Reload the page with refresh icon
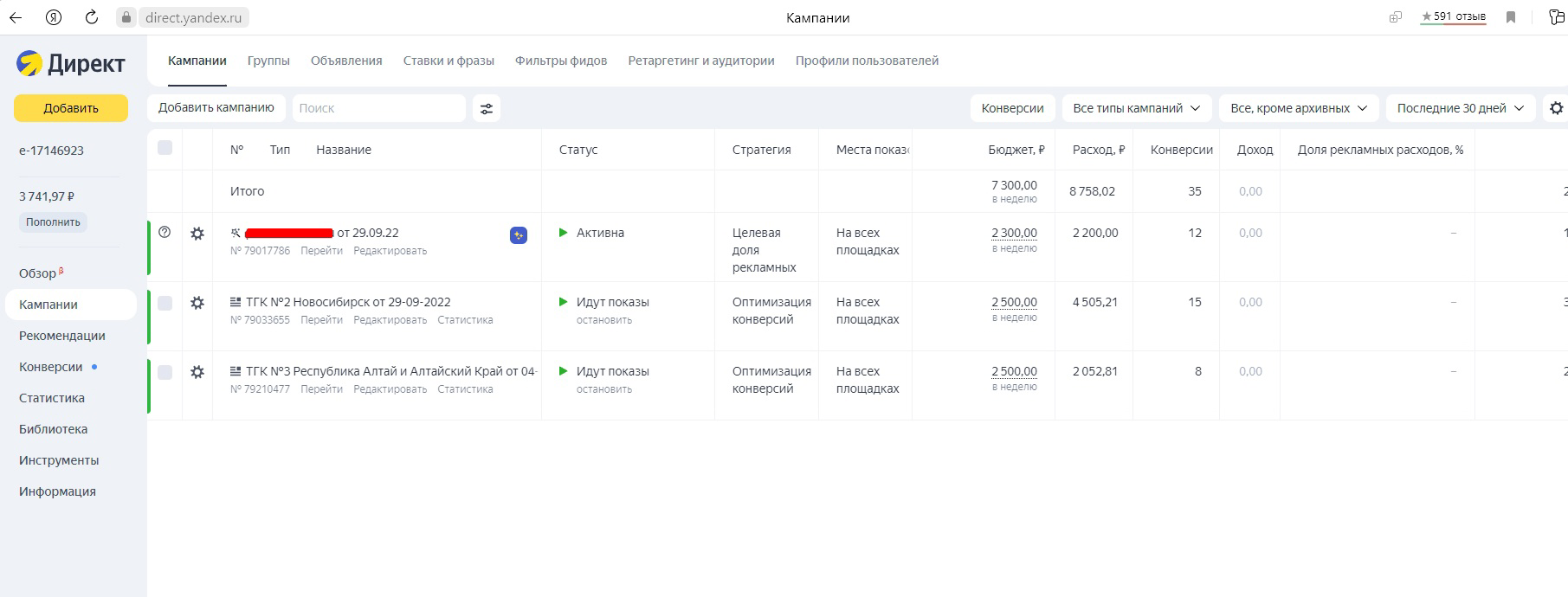The height and width of the screenshot is (597, 1568). tap(91, 17)
